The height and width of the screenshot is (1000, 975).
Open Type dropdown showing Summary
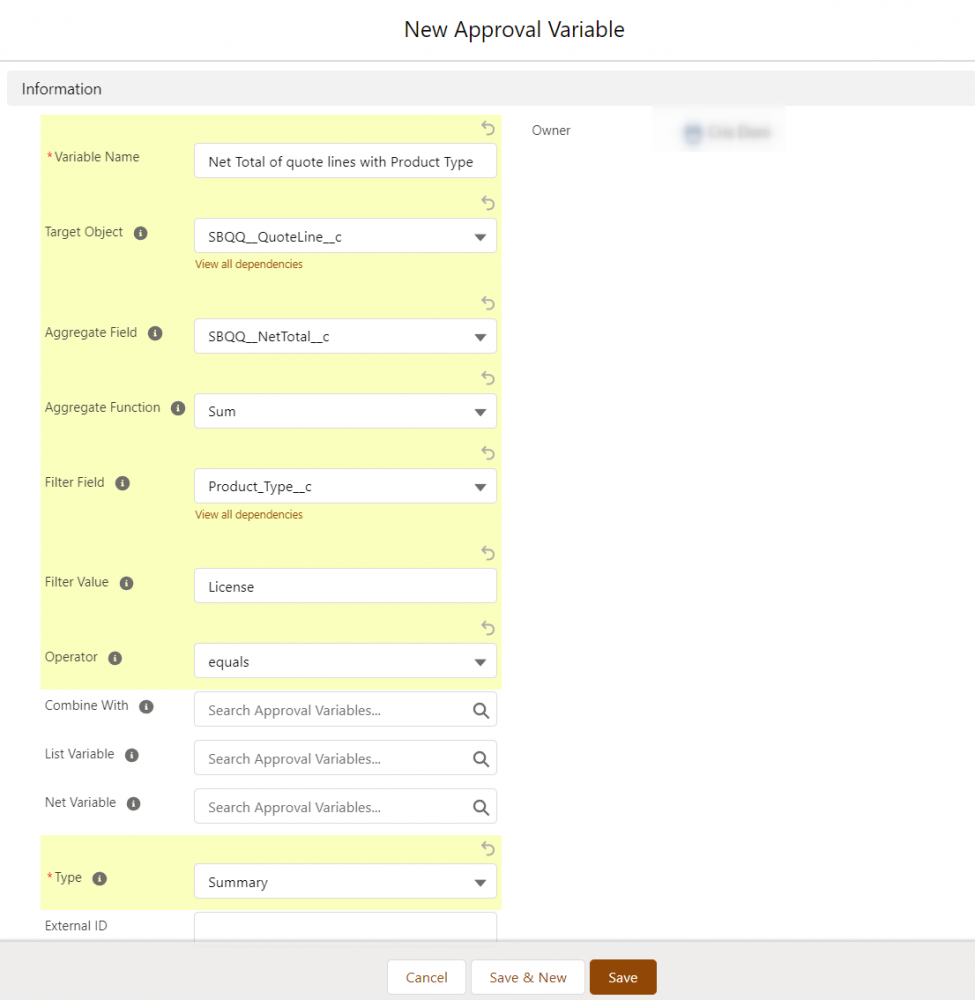pos(345,881)
